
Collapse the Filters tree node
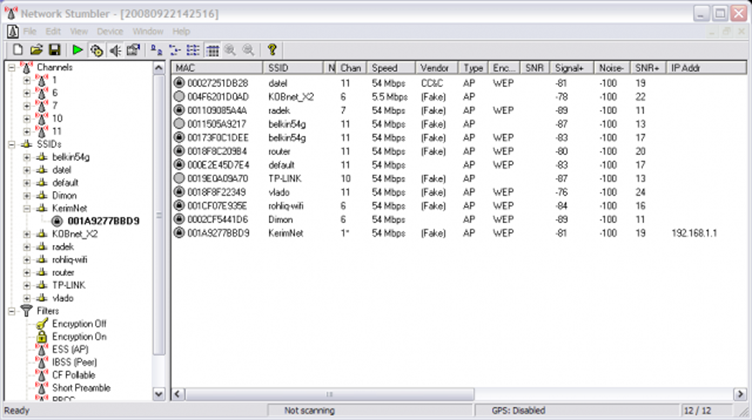(x=12, y=311)
